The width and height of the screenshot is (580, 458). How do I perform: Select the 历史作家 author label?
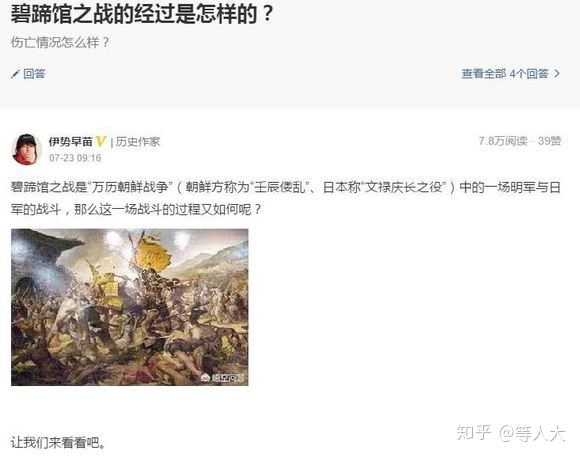pos(138,142)
